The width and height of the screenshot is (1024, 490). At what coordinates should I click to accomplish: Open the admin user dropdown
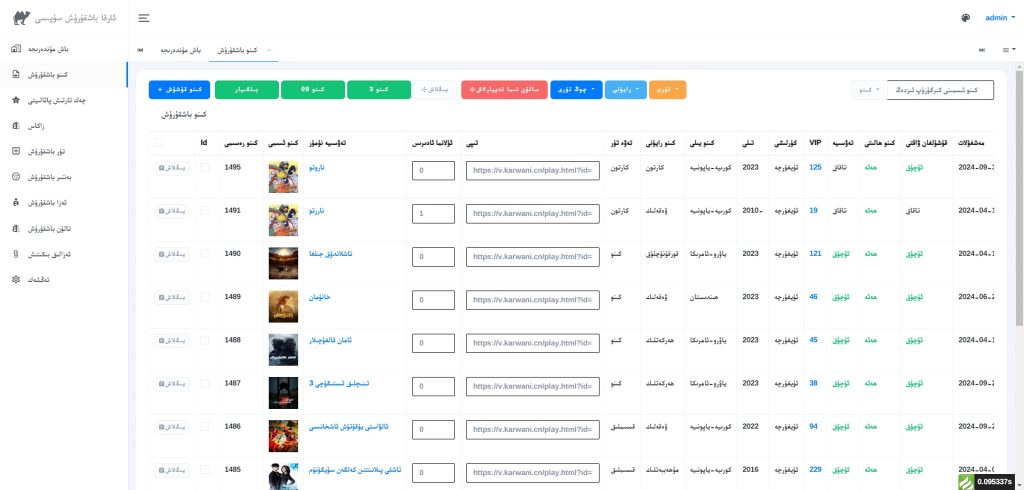click(x=999, y=18)
